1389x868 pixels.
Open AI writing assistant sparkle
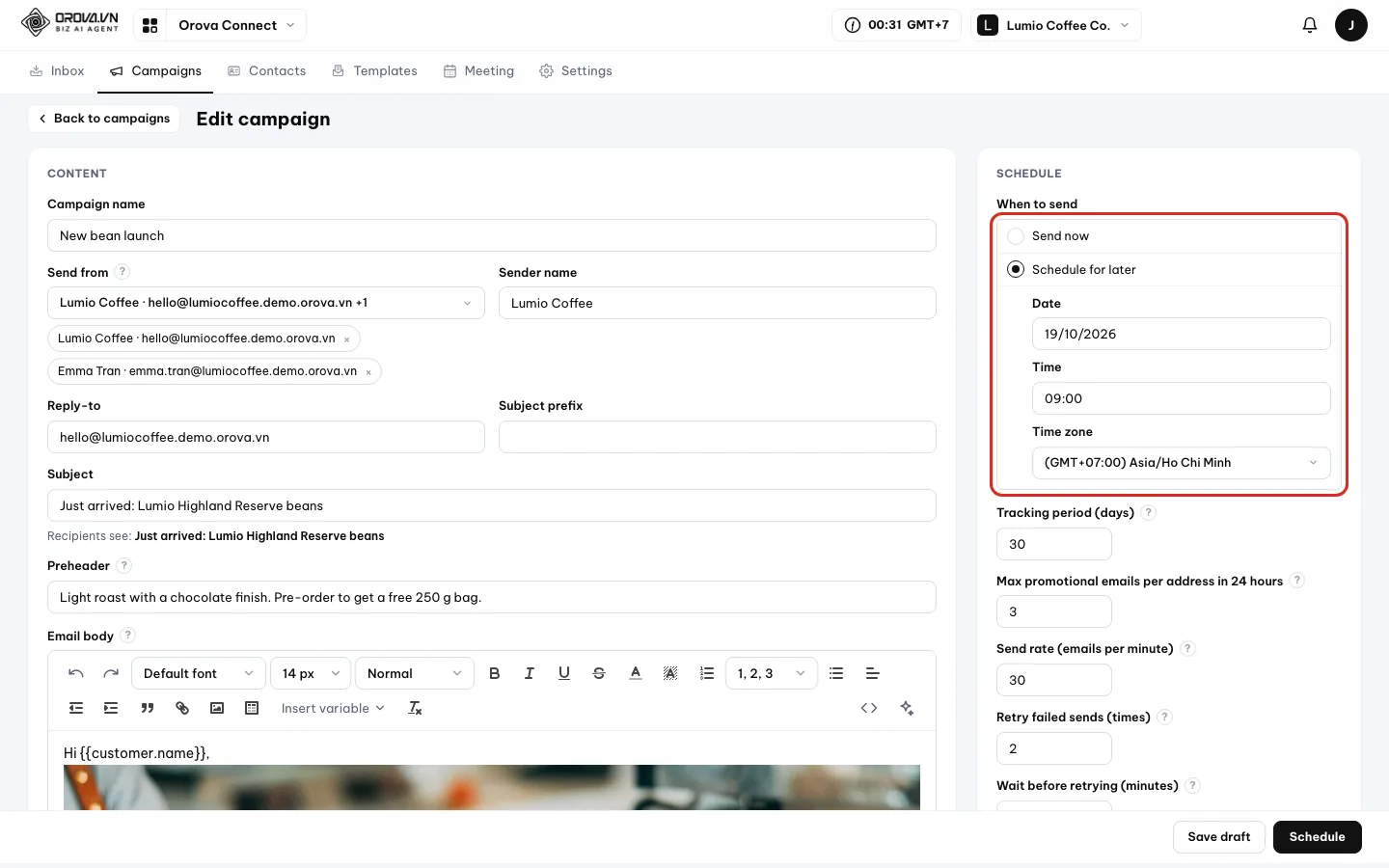(x=907, y=708)
